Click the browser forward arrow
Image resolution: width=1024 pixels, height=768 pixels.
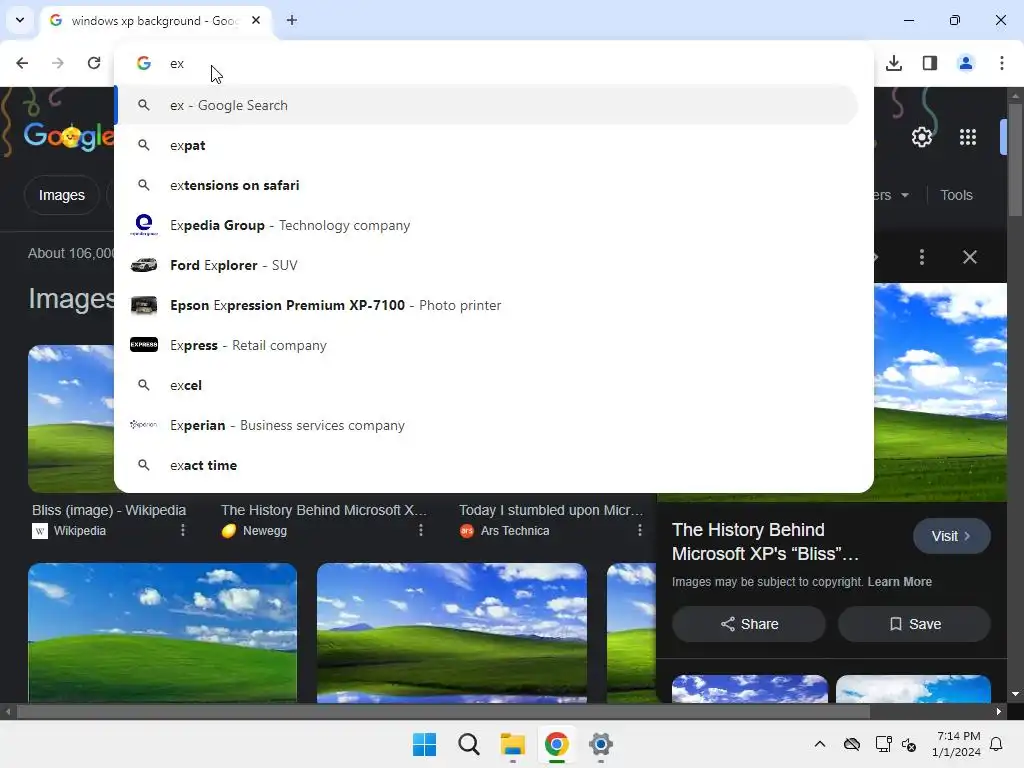point(58,63)
